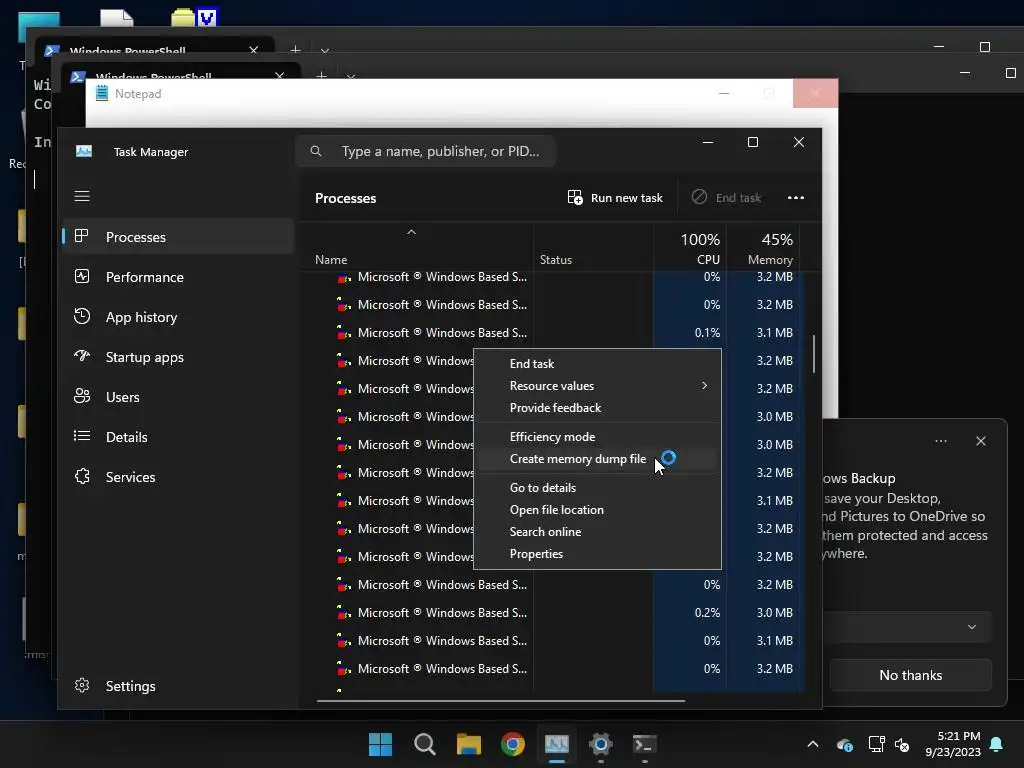
Task: Click the Users people icon
Action: pyautogui.click(x=82, y=396)
